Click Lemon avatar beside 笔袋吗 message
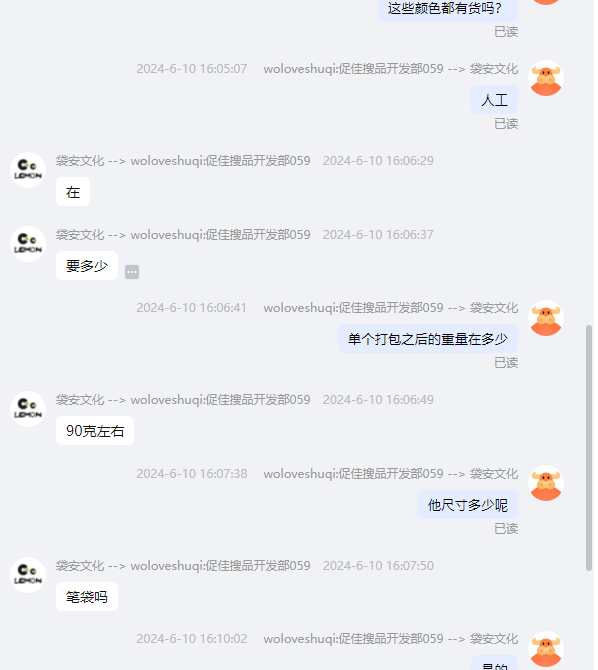 (28, 574)
